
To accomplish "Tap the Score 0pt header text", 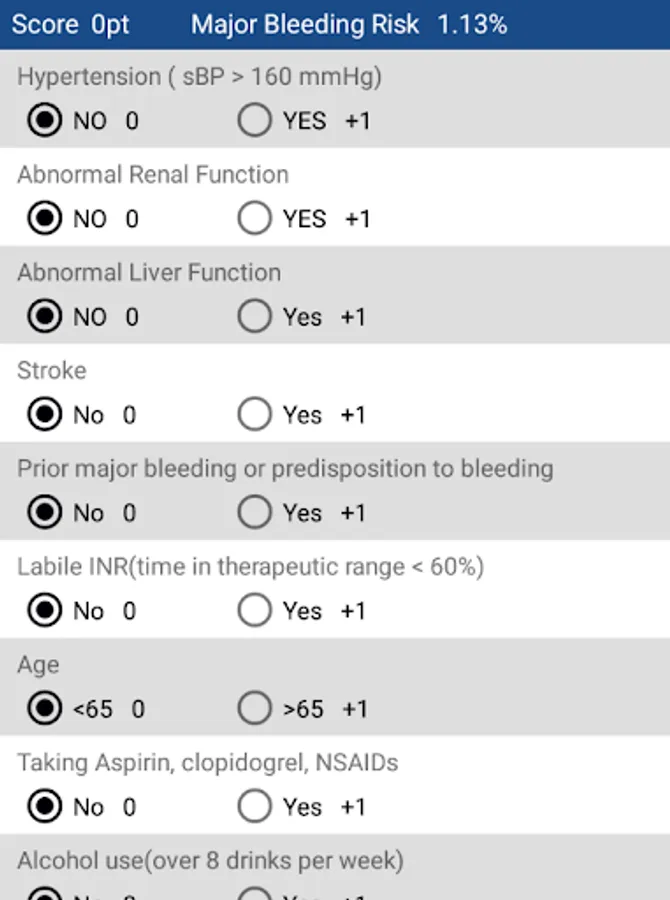I will [x=71, y=25].
